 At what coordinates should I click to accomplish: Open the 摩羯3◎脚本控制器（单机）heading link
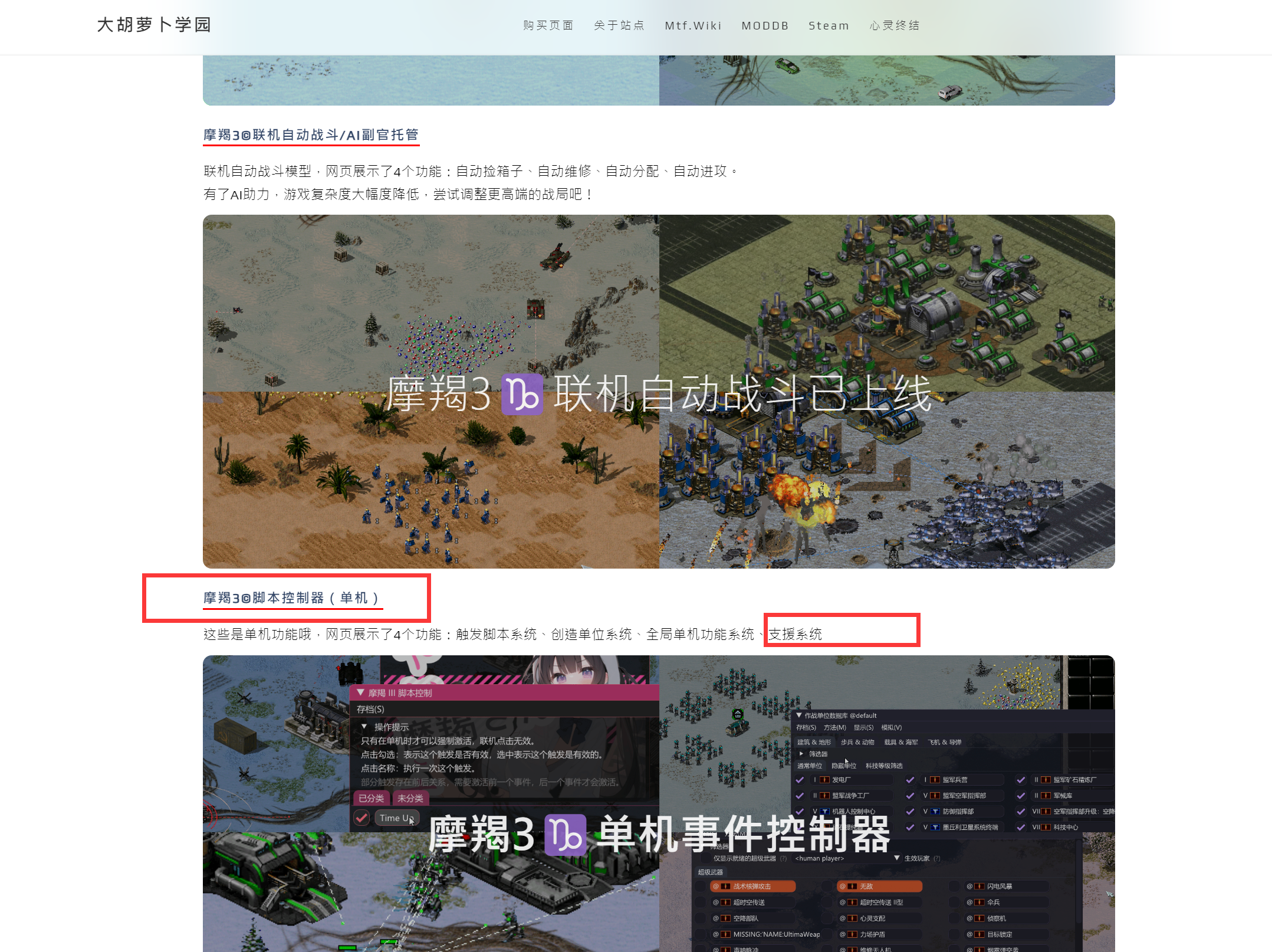(x=292, y=598)
